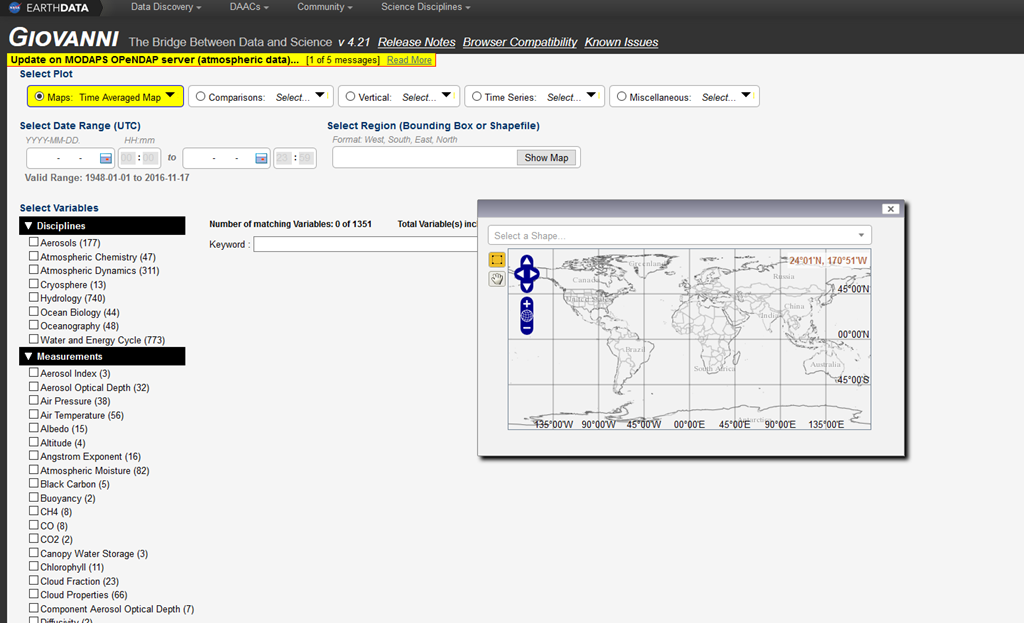Check the Air Pressure checkbox
Screen dimensions: 1024x623
click(x=33, y=400)
